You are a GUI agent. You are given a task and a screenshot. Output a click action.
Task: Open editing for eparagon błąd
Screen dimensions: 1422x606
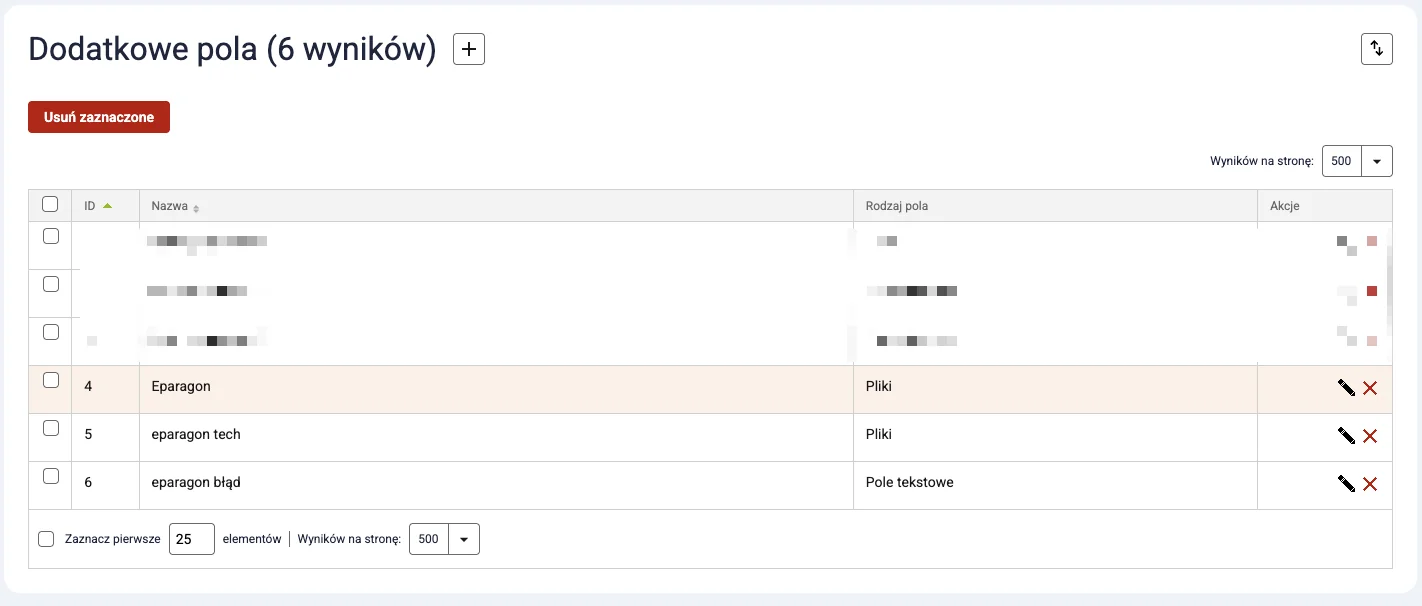pyautogui.click(x=1346, y=484)
